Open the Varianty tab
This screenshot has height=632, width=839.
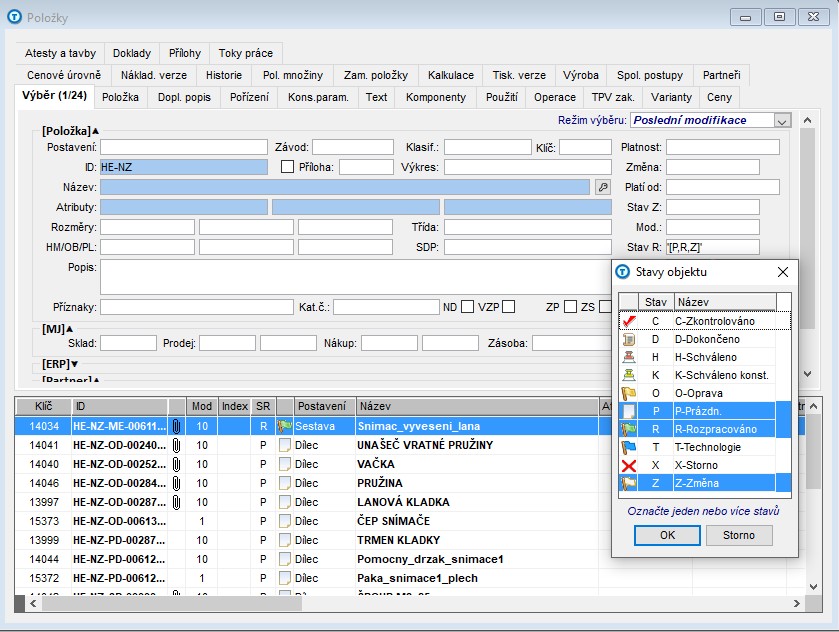[671, 97]
